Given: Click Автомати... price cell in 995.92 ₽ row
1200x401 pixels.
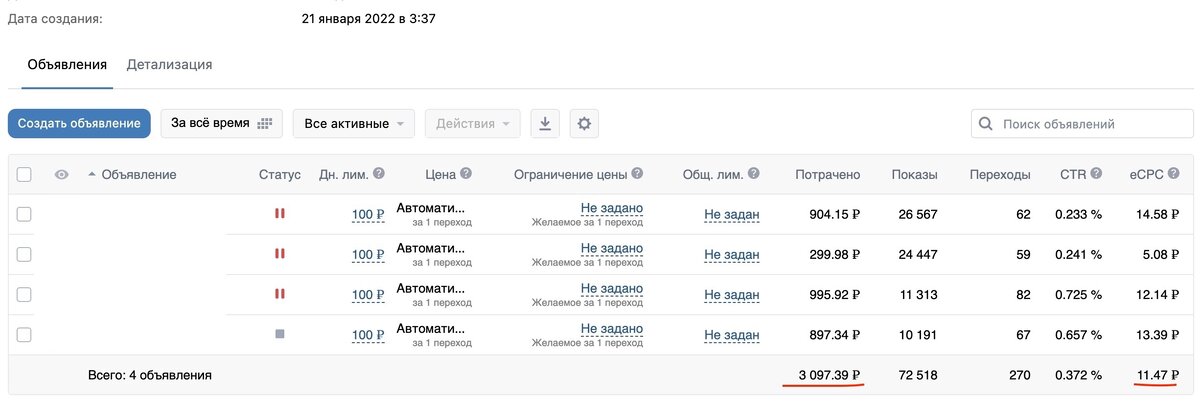Looking at the screenshot, I should pos(431,288).
